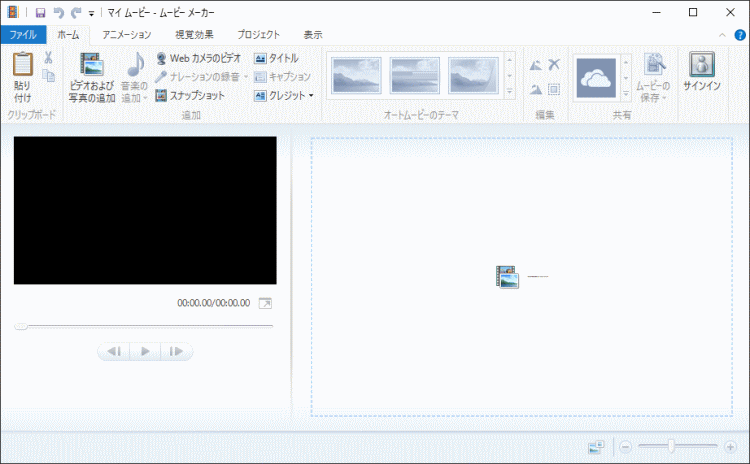This screenshot has width=750, height=464.
Task: Take a Snapshot (スナップショット)
Action: (190, 96)
